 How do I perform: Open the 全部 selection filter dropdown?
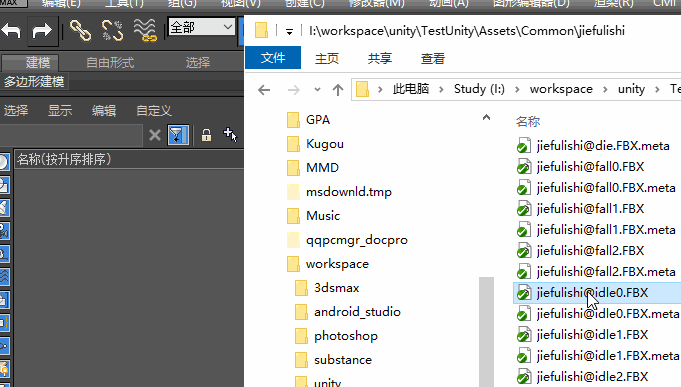pos(202,27)
